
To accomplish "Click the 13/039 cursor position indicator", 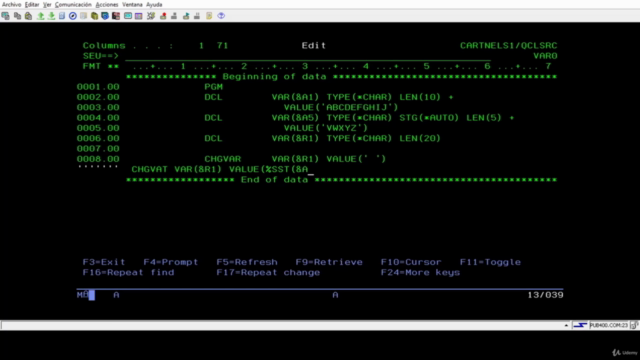I will [545, 295].
